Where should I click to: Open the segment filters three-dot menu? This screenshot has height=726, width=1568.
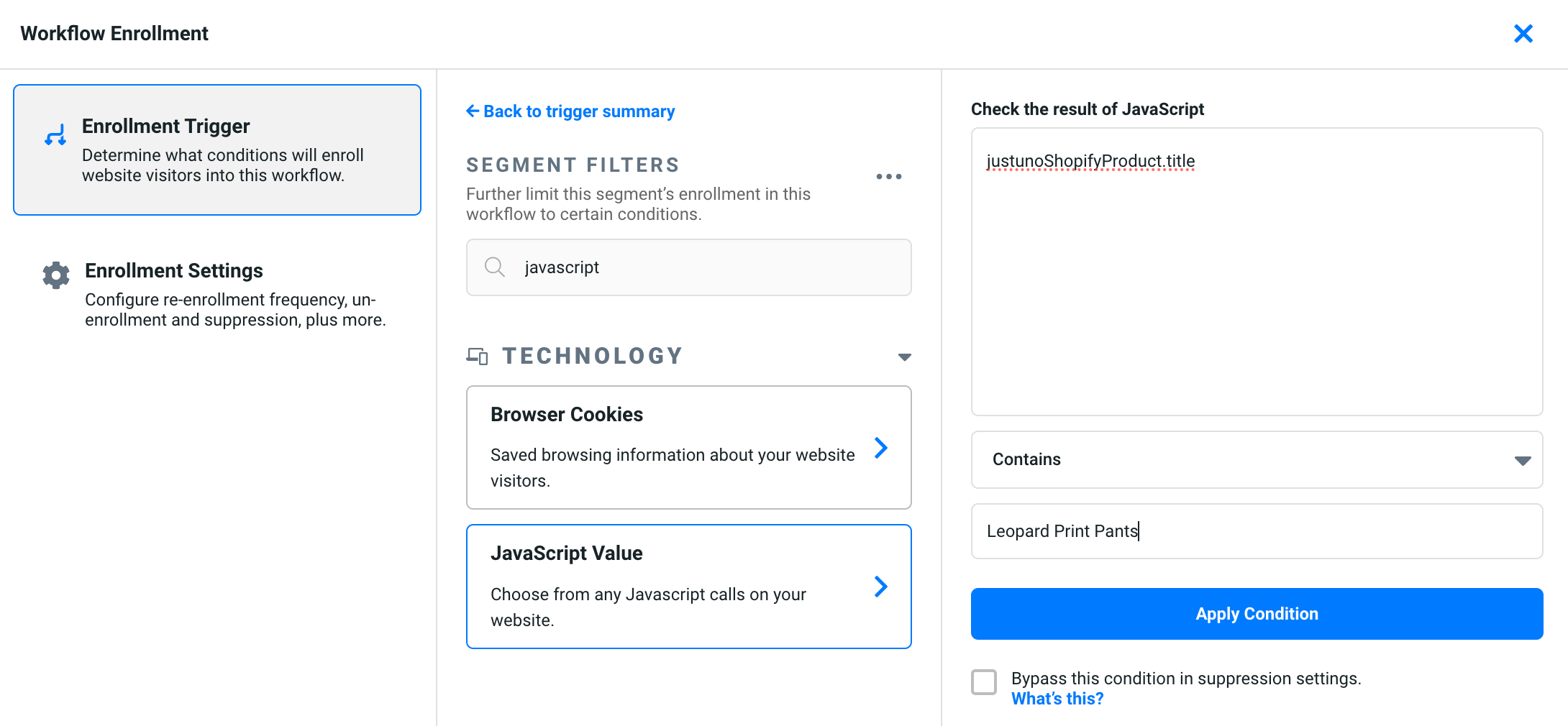point(888,177)
